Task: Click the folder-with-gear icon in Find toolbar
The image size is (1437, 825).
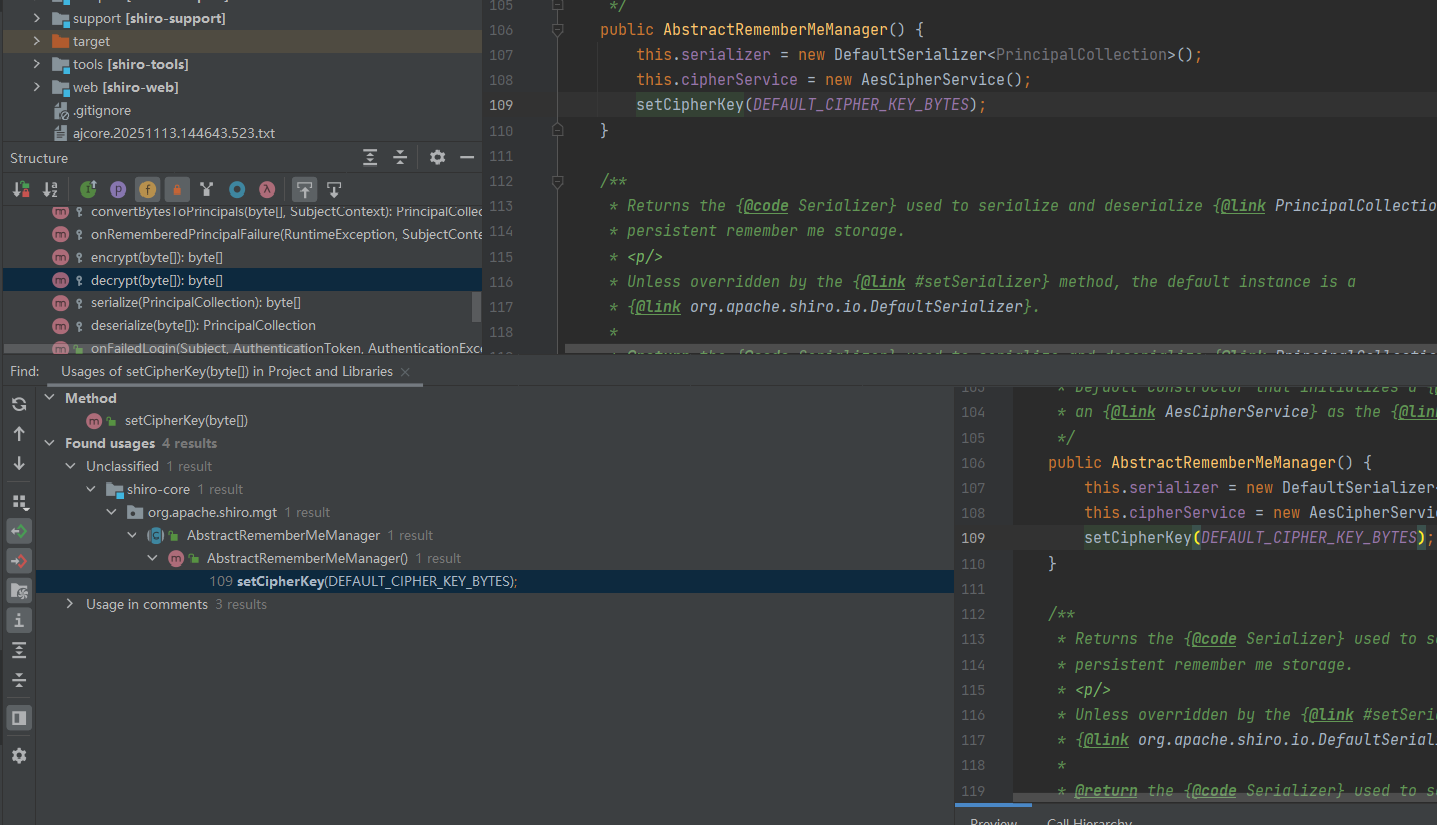Action: point(19,591)
